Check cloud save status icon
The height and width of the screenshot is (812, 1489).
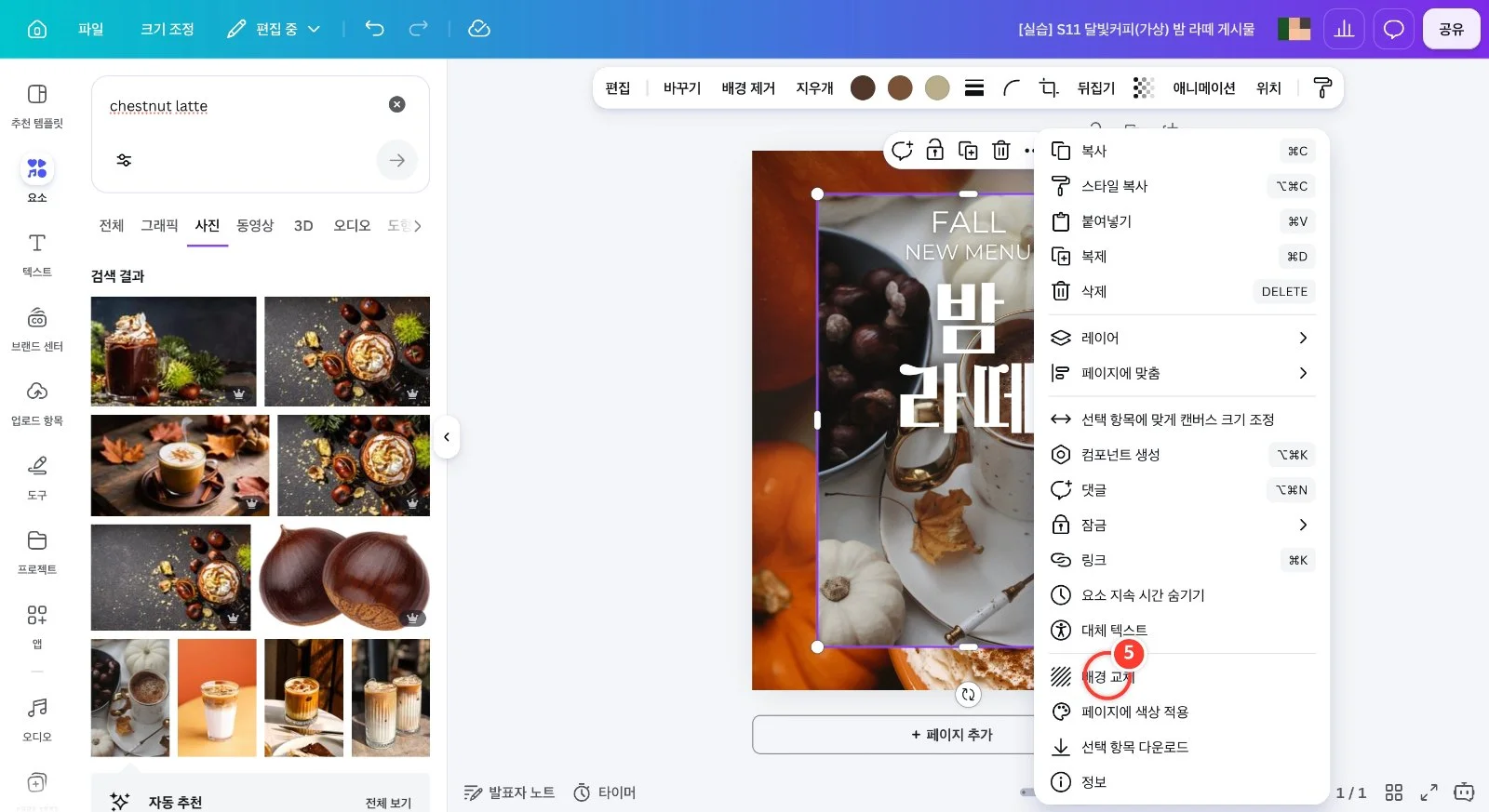479,29
